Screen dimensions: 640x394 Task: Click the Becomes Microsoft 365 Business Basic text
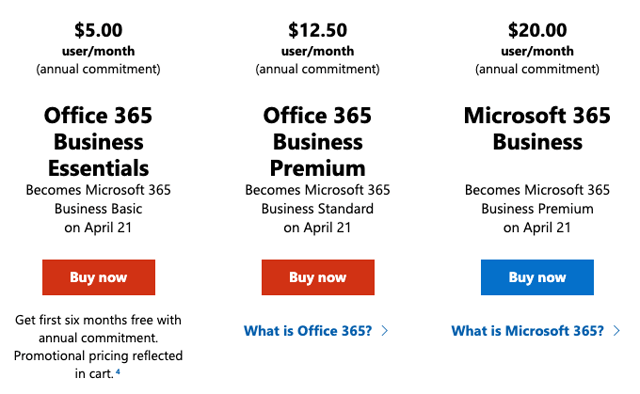98,209
